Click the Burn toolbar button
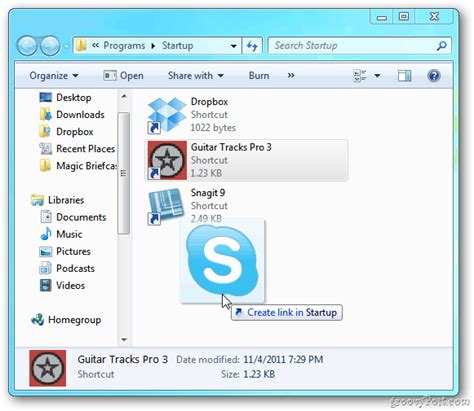 259,76
